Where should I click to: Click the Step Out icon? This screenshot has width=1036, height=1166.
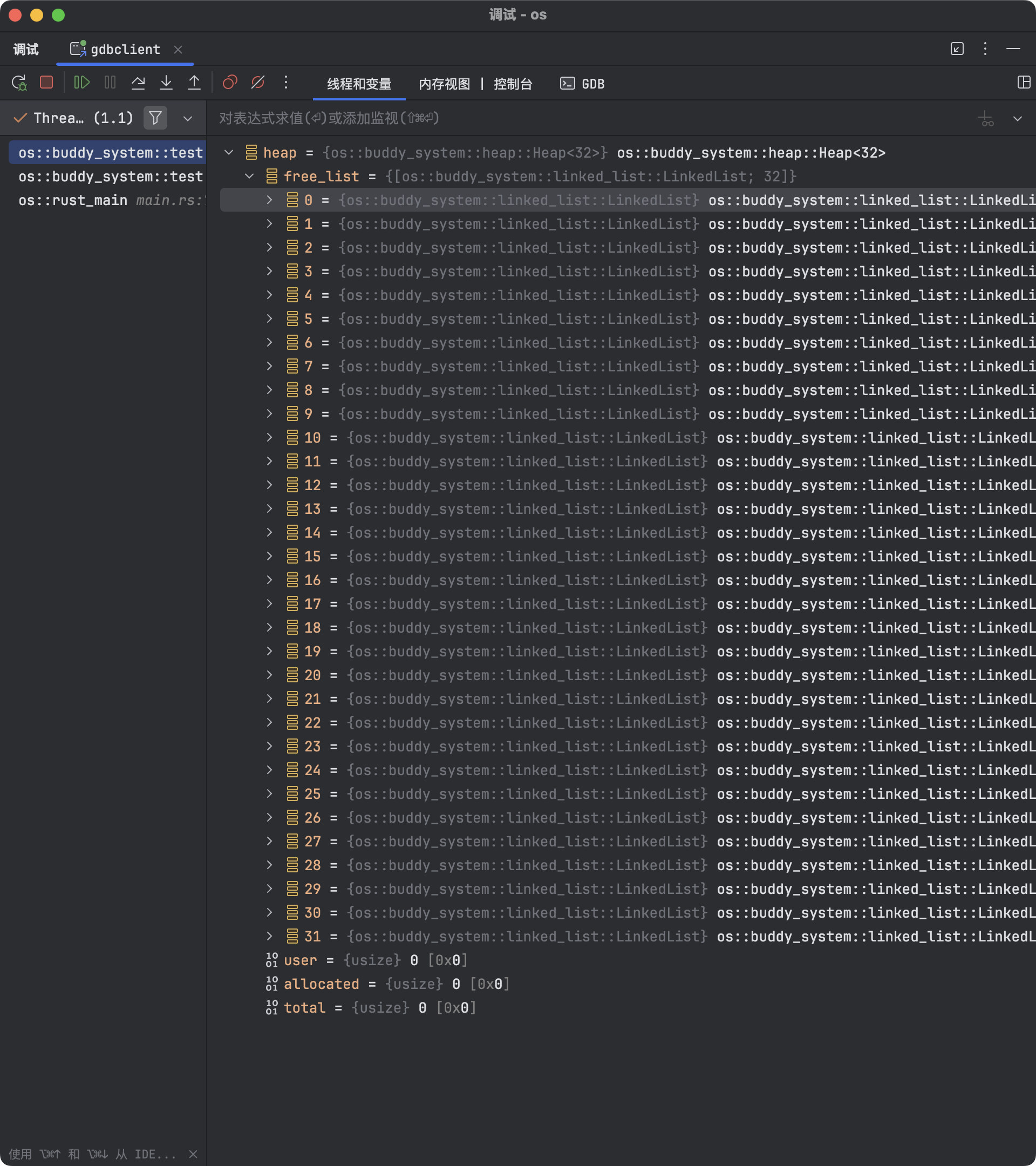[x=194, y=83]
